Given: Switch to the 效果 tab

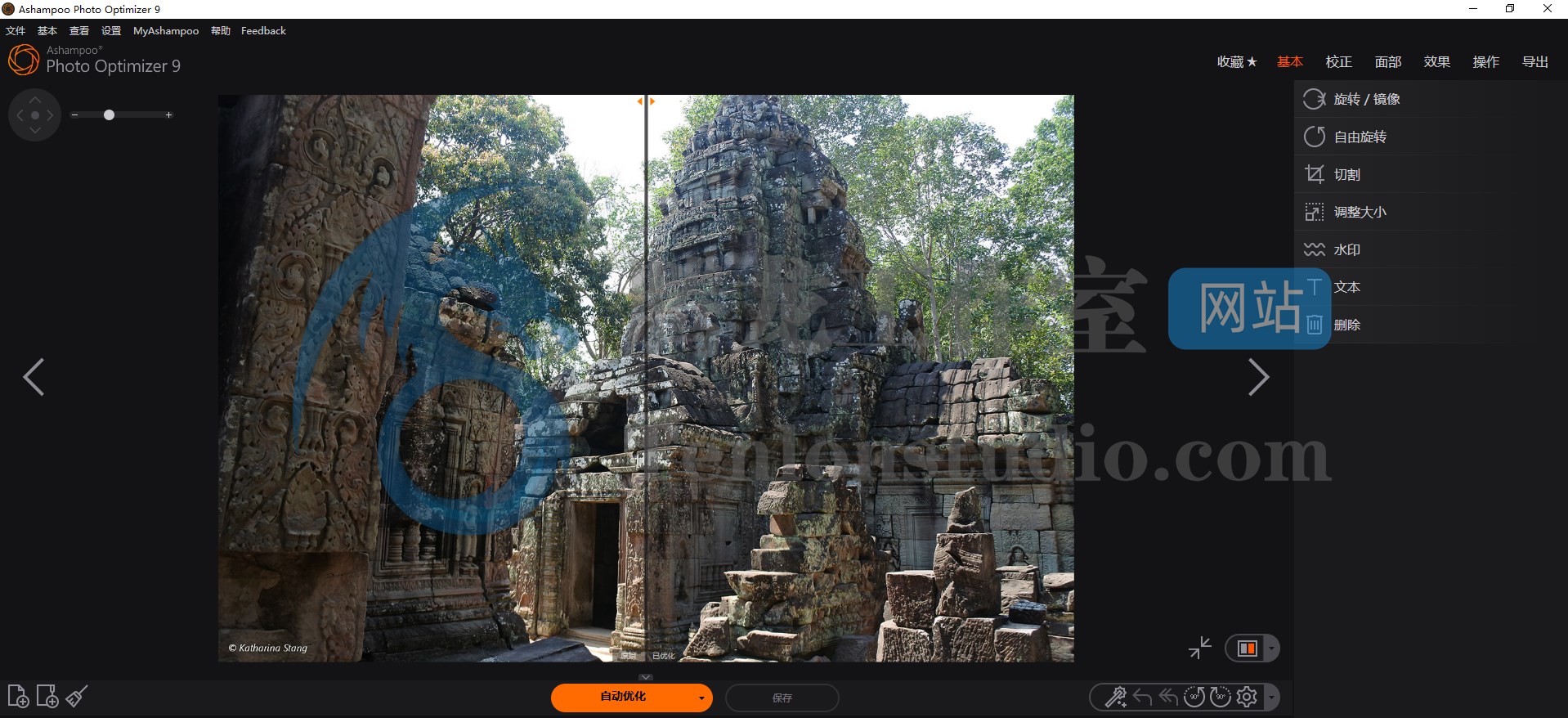Looking at the screenshot, I should click(1436, 62).
